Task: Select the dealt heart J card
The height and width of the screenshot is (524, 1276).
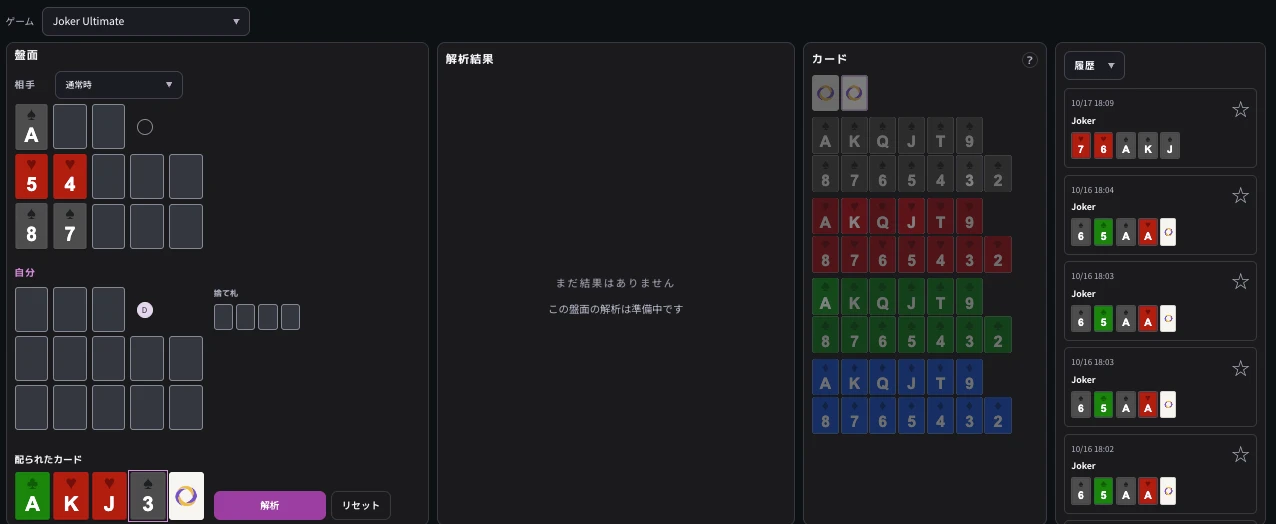Action: [x=109, y=496]
